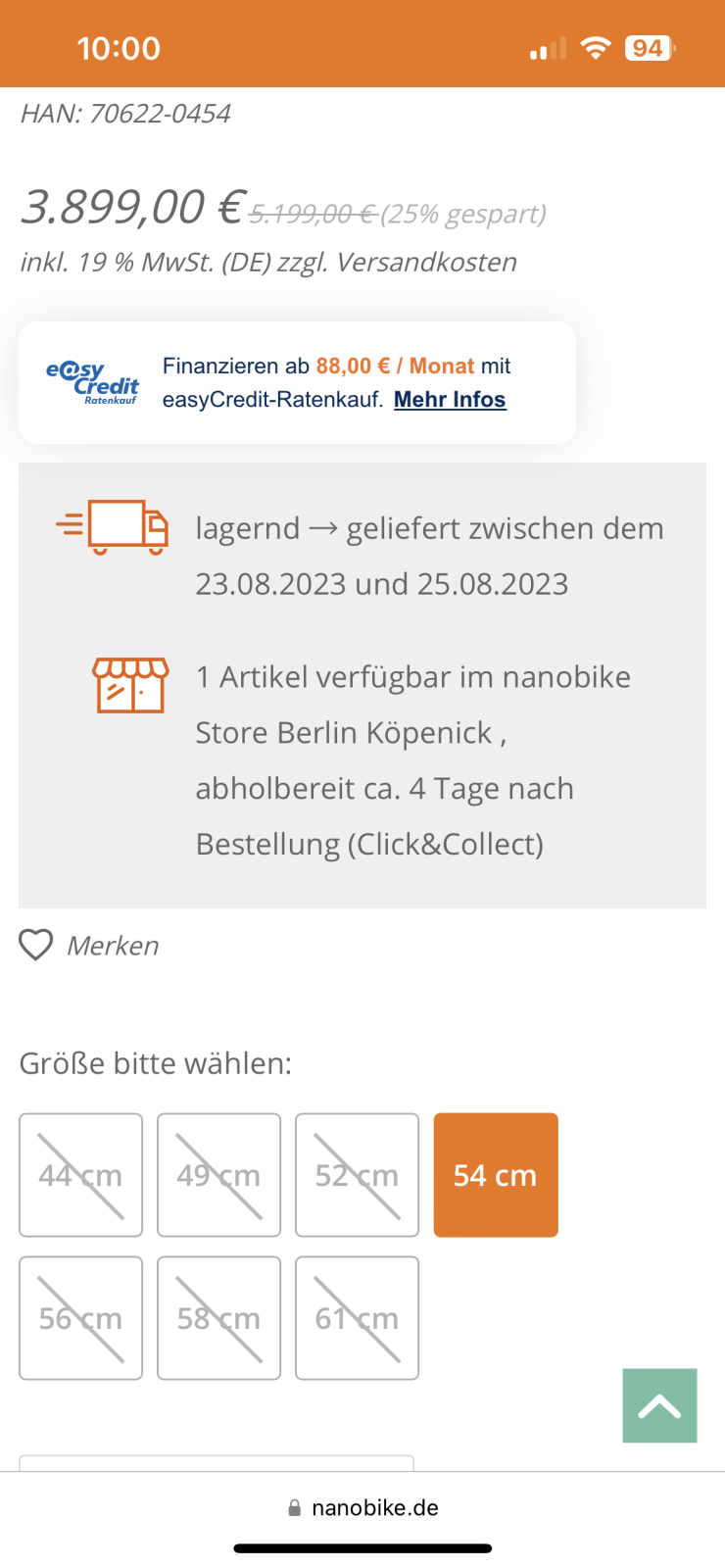Open the Mehr Infos financing link
The image size is (725, 1568).
tap(450, 400)
